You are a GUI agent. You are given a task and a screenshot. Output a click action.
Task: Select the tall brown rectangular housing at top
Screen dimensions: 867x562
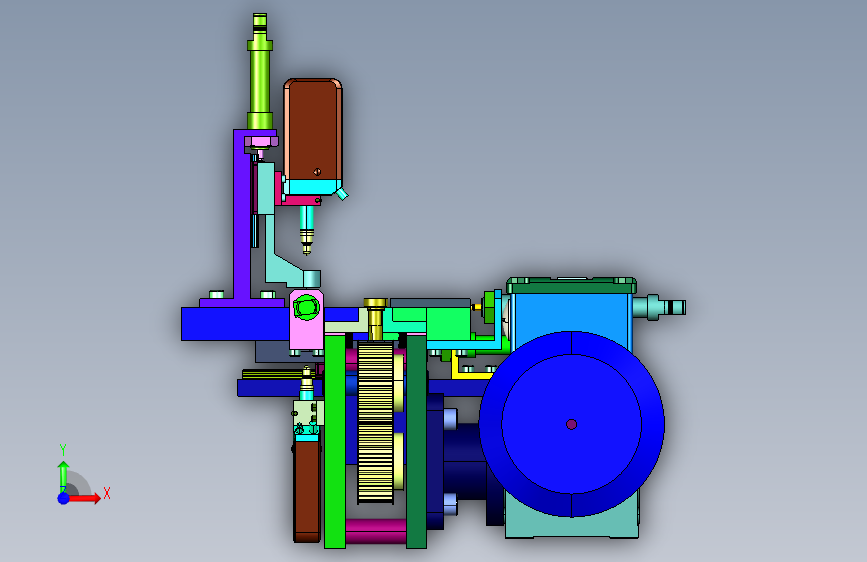(x=313, y=129)
